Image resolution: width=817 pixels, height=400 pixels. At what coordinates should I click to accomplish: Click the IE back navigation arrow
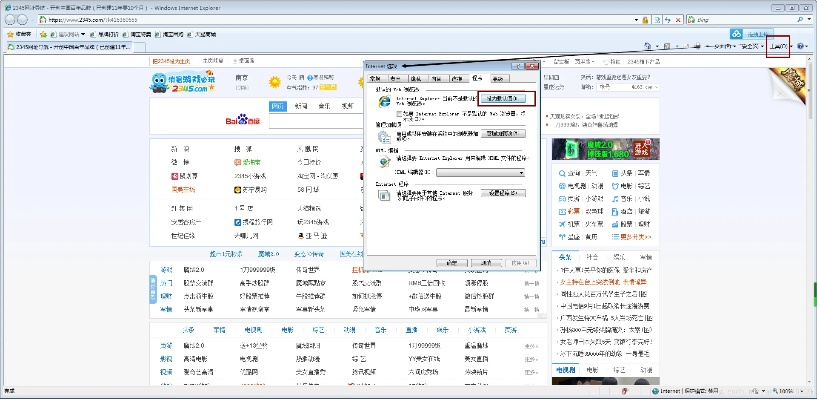9,21
